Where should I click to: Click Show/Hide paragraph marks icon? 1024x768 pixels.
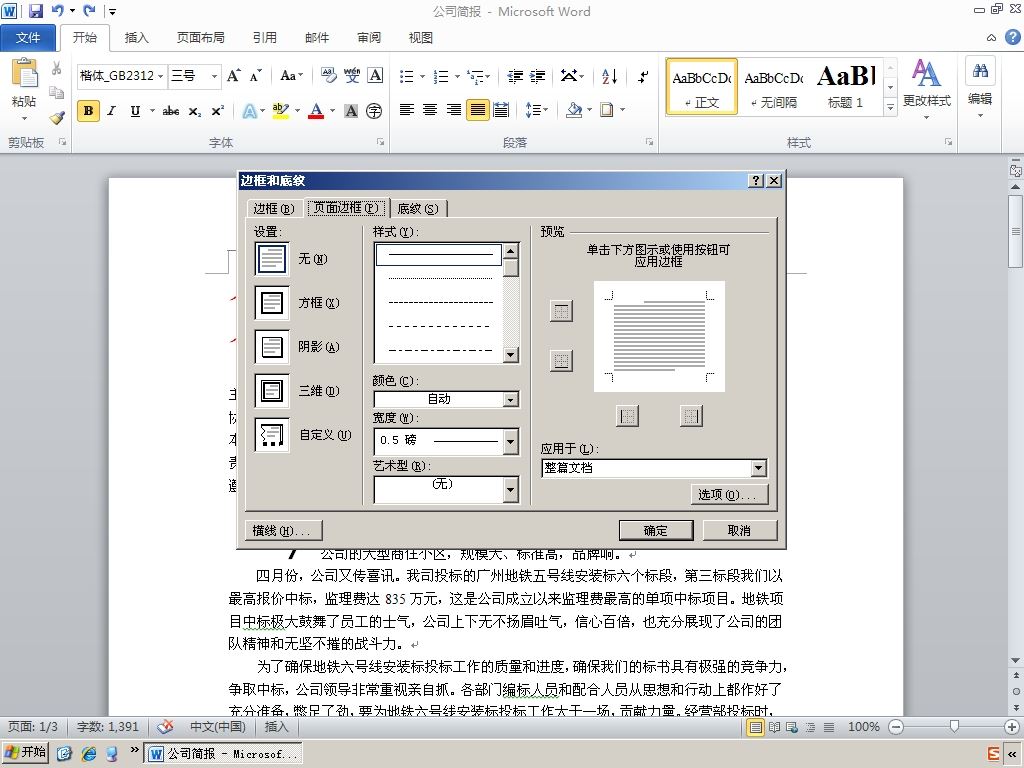(x=643, y=76)
